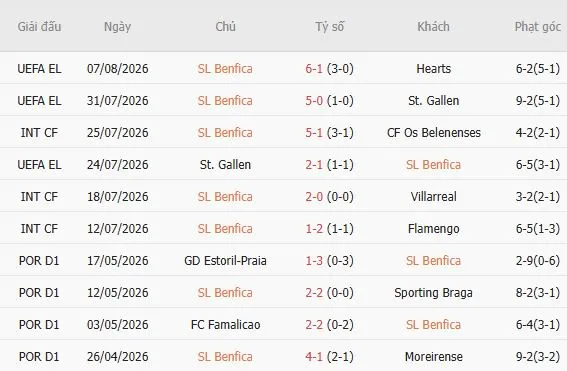The height and width of the screenshot is (371, 567).
Task: Open the Flamengo team link
Action: click(433, 229)
